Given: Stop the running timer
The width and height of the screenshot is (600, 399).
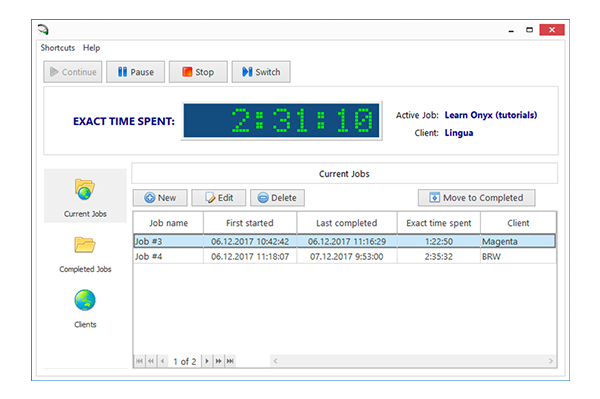Looking at the screenshot, I should pos(198,72).
